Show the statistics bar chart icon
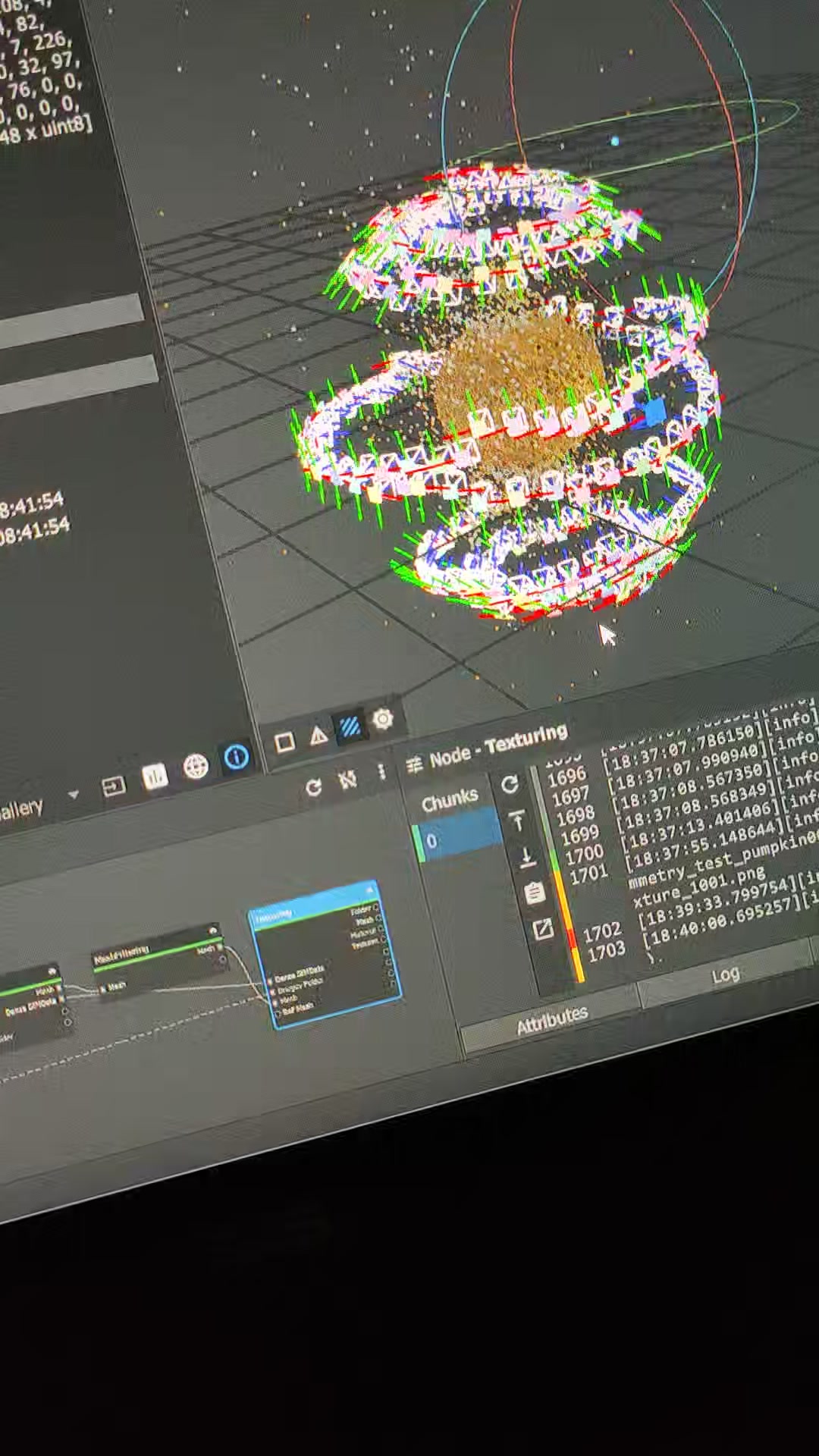Viewport: 819px width, 1456px height. [x=155, y=777]
